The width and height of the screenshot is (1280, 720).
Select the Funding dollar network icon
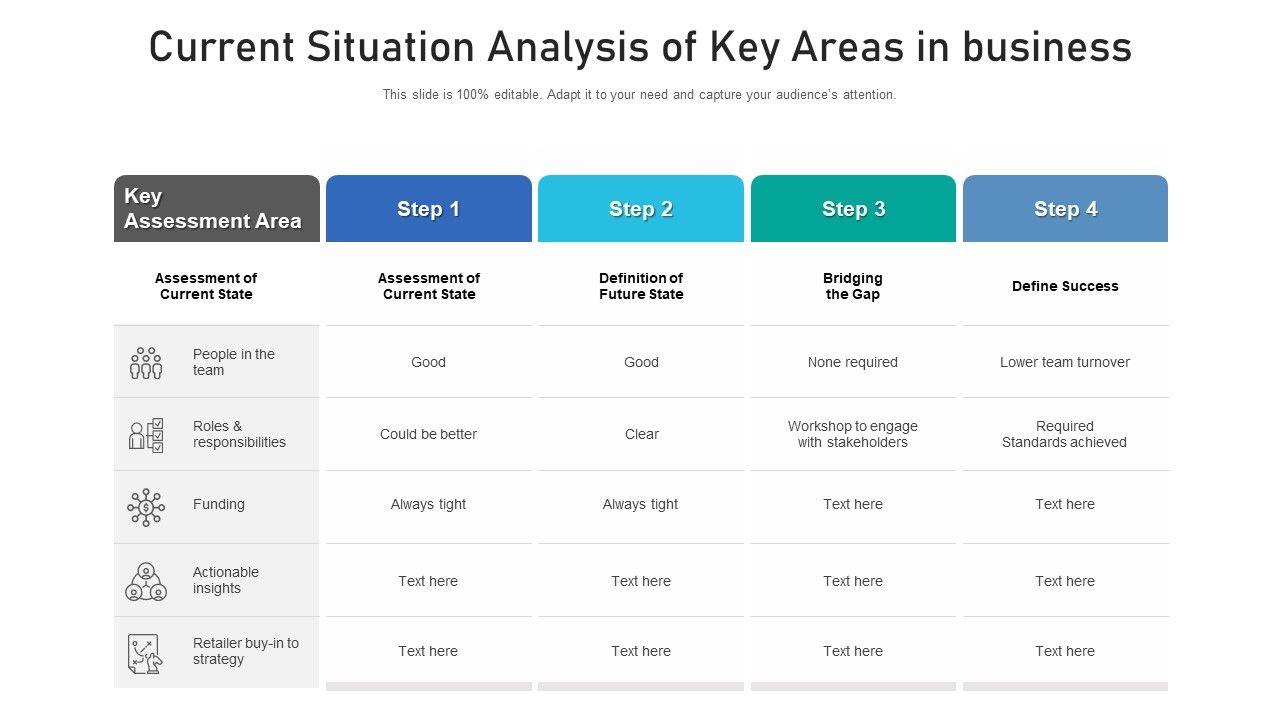pos(146,507)
